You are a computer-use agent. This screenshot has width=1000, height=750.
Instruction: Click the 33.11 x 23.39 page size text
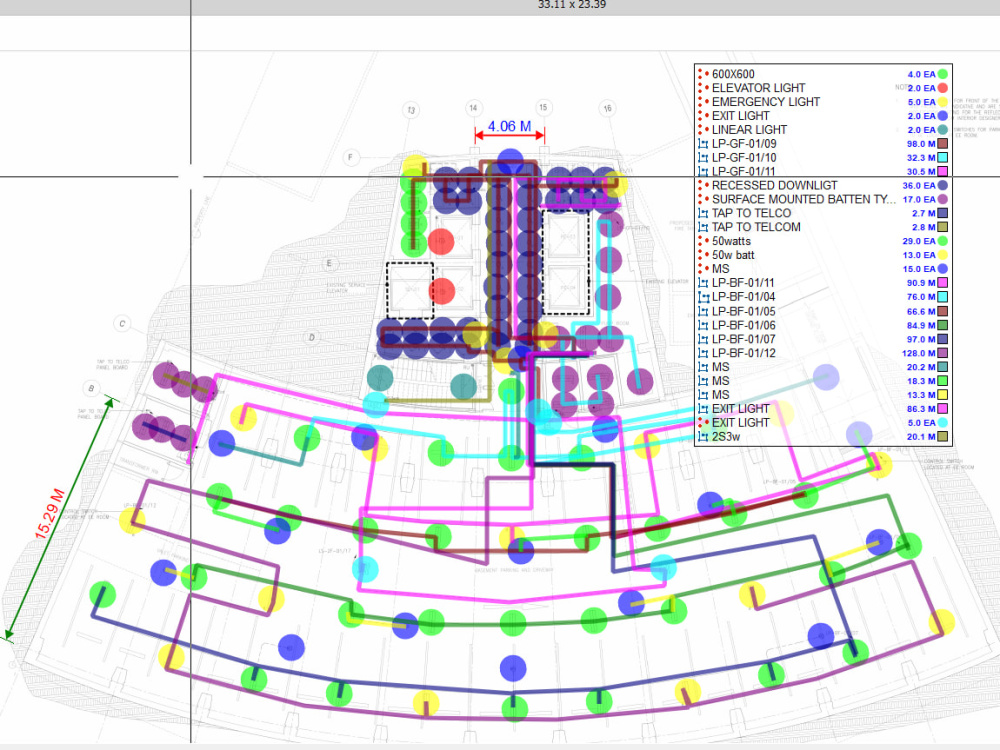572,4
